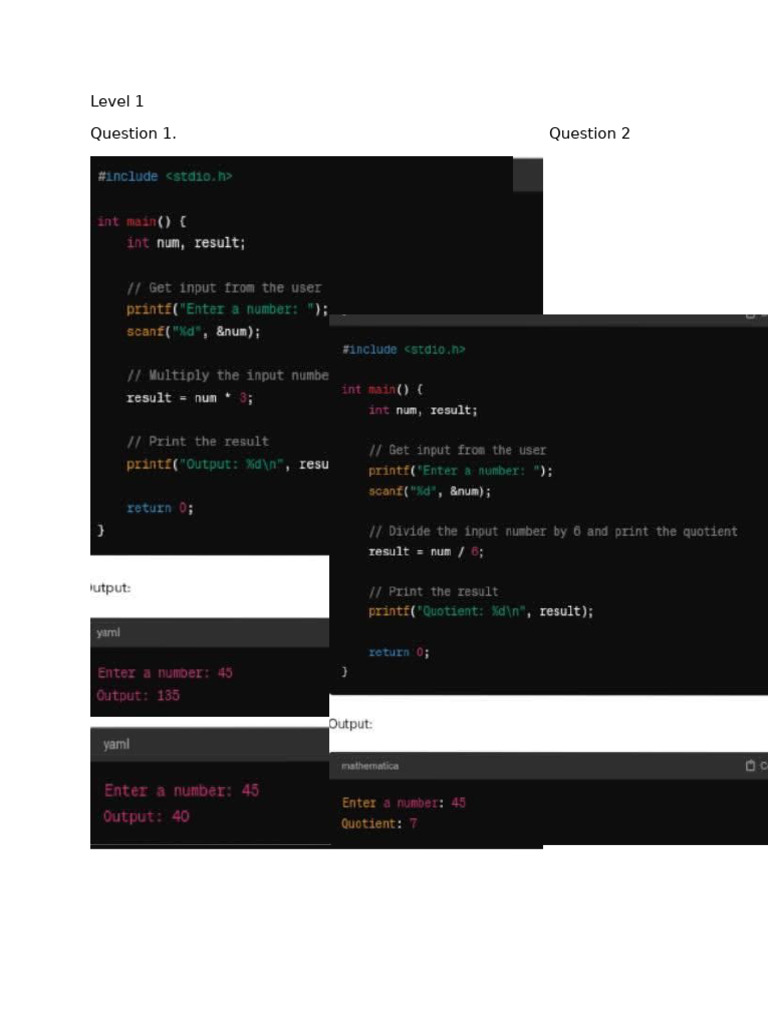768x1024 pixels.
Task: Click "int main() {" in the multiplication code
Action: [142, 221]
